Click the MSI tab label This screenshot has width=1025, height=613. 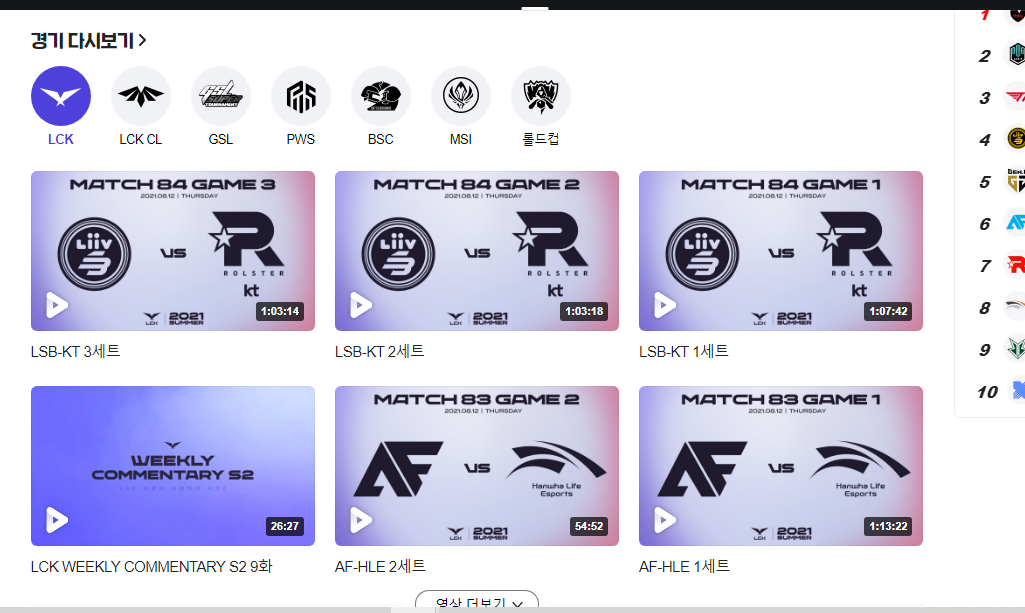461,139
